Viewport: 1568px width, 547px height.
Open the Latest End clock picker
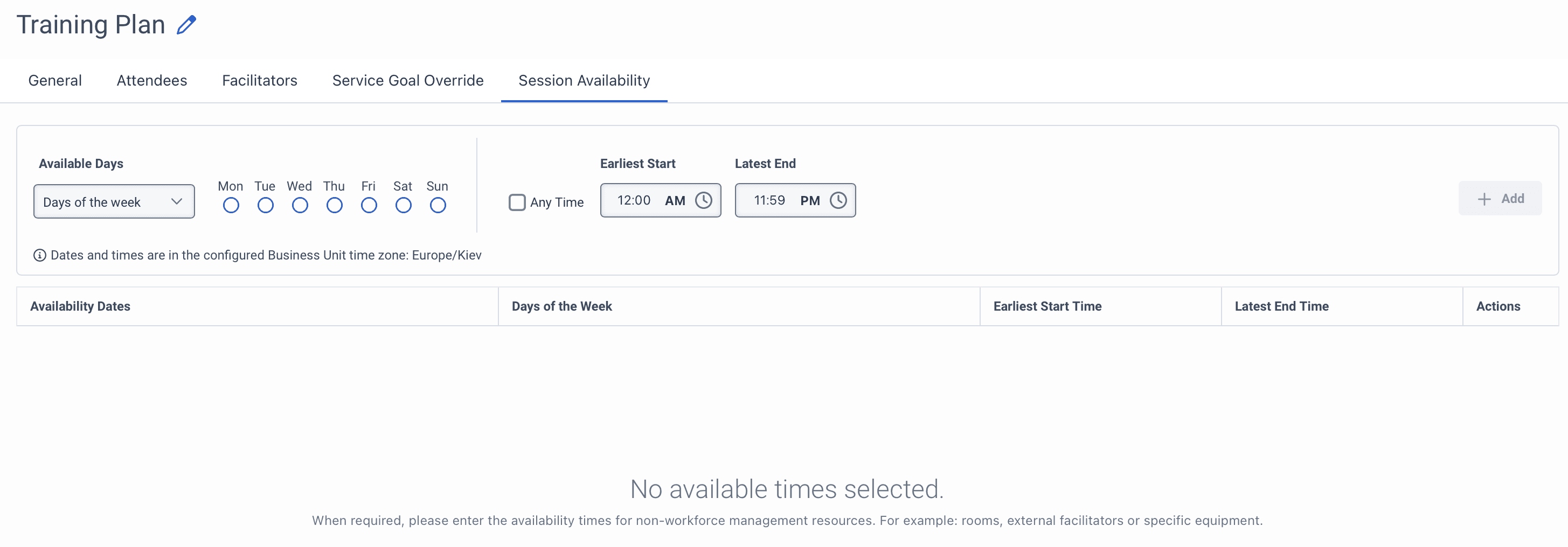pos(839,200)
